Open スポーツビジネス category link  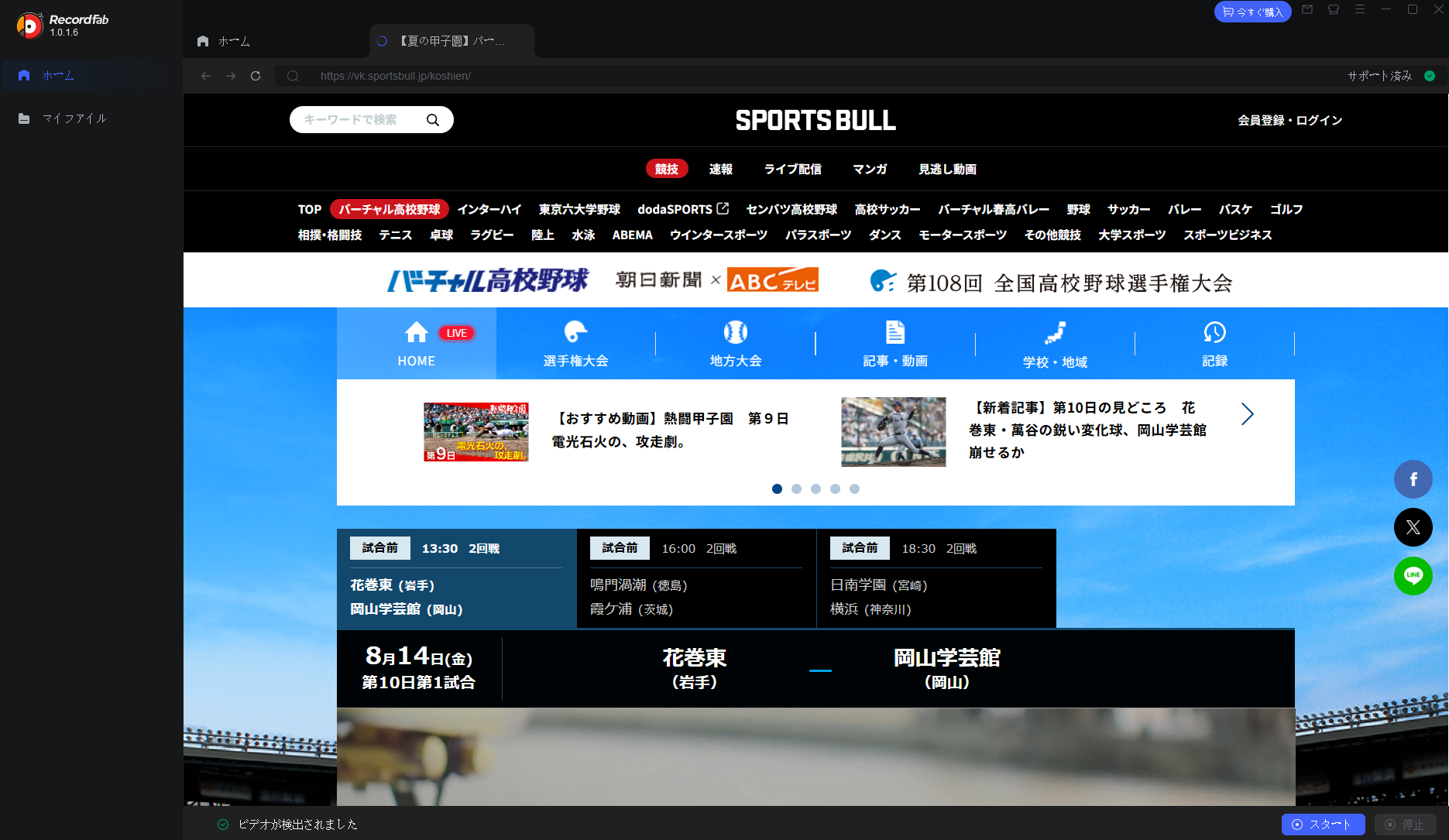click(x=1228, y=235)
